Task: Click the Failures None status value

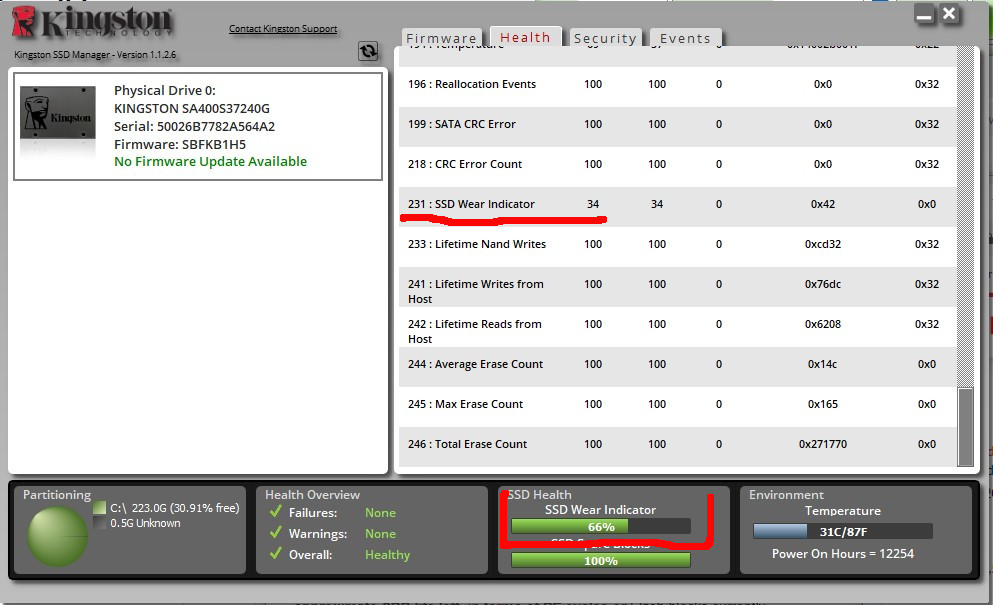Action: click(380, 513)
